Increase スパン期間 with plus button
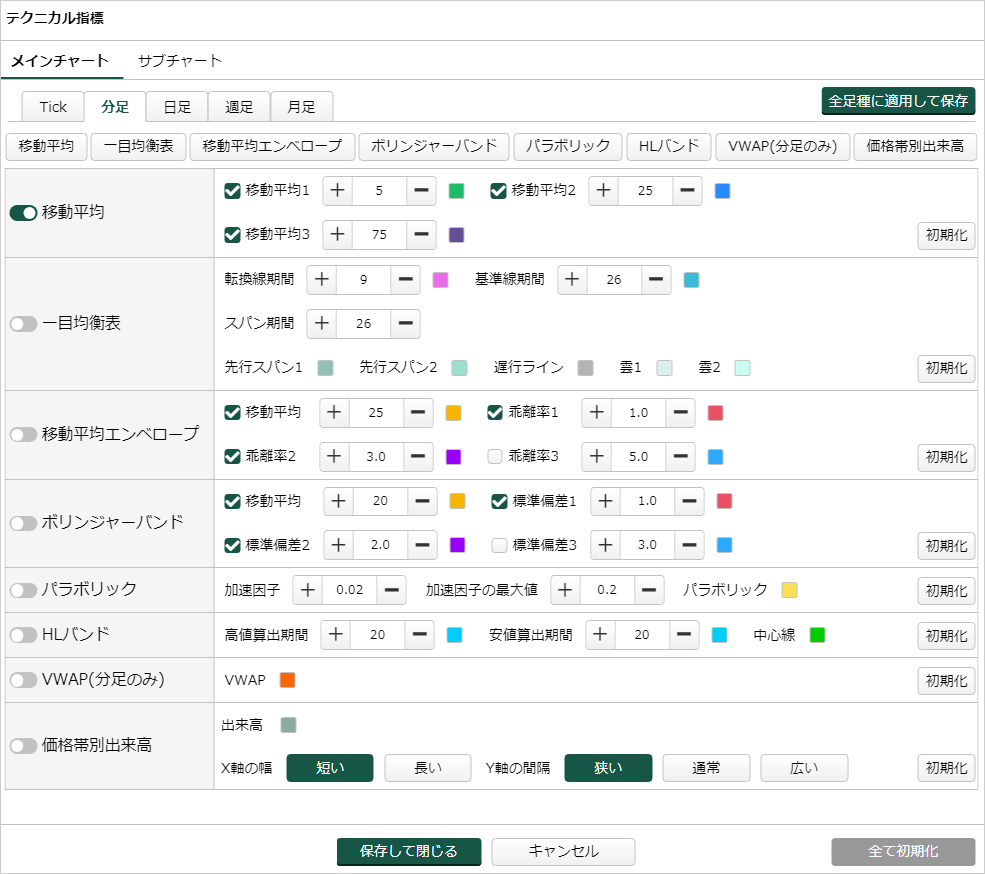This screenshot has width=985, height=874. 322,324
